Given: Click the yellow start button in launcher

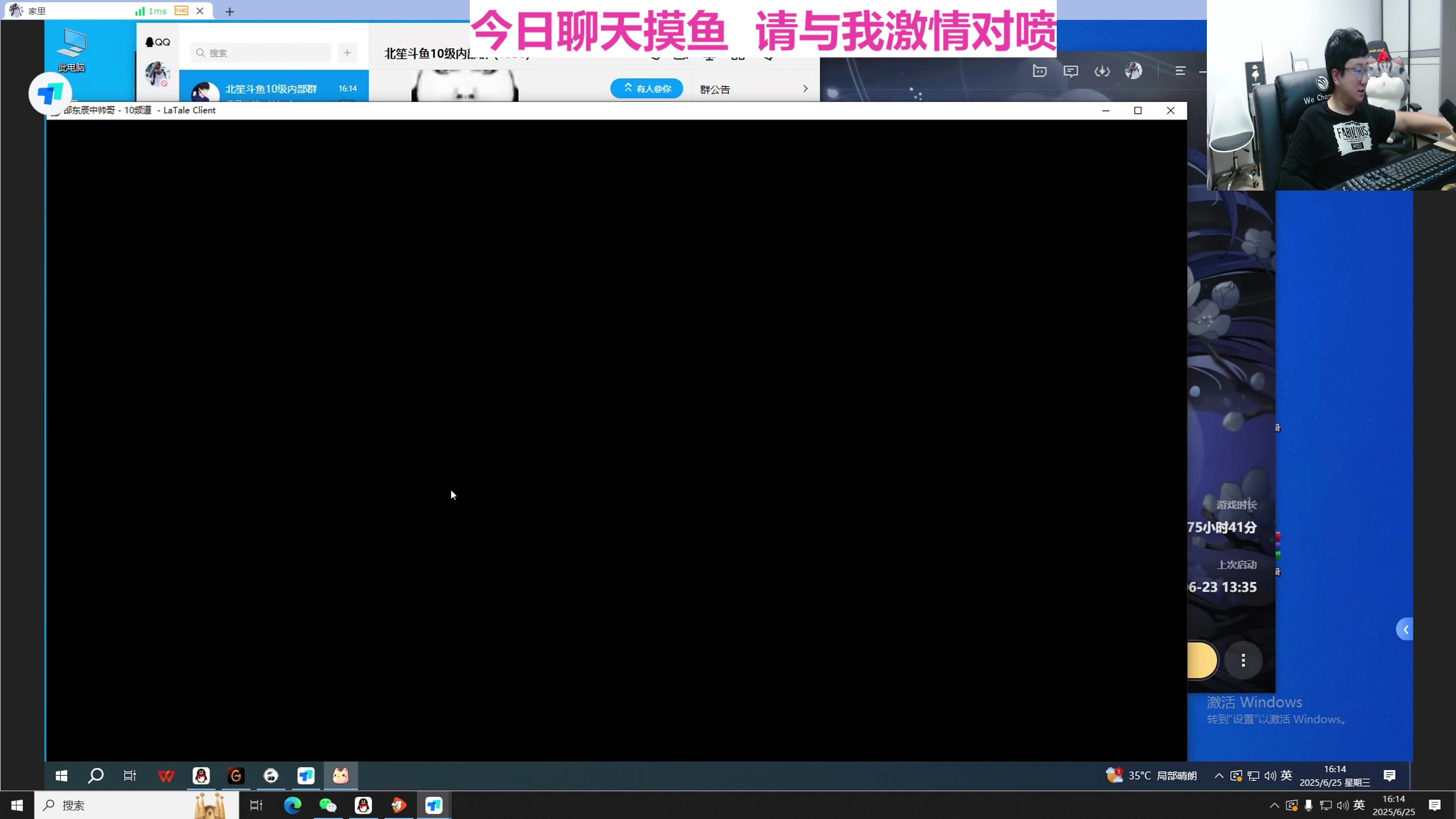Looking at the screenshot, I should click(x=1202, y=660).
